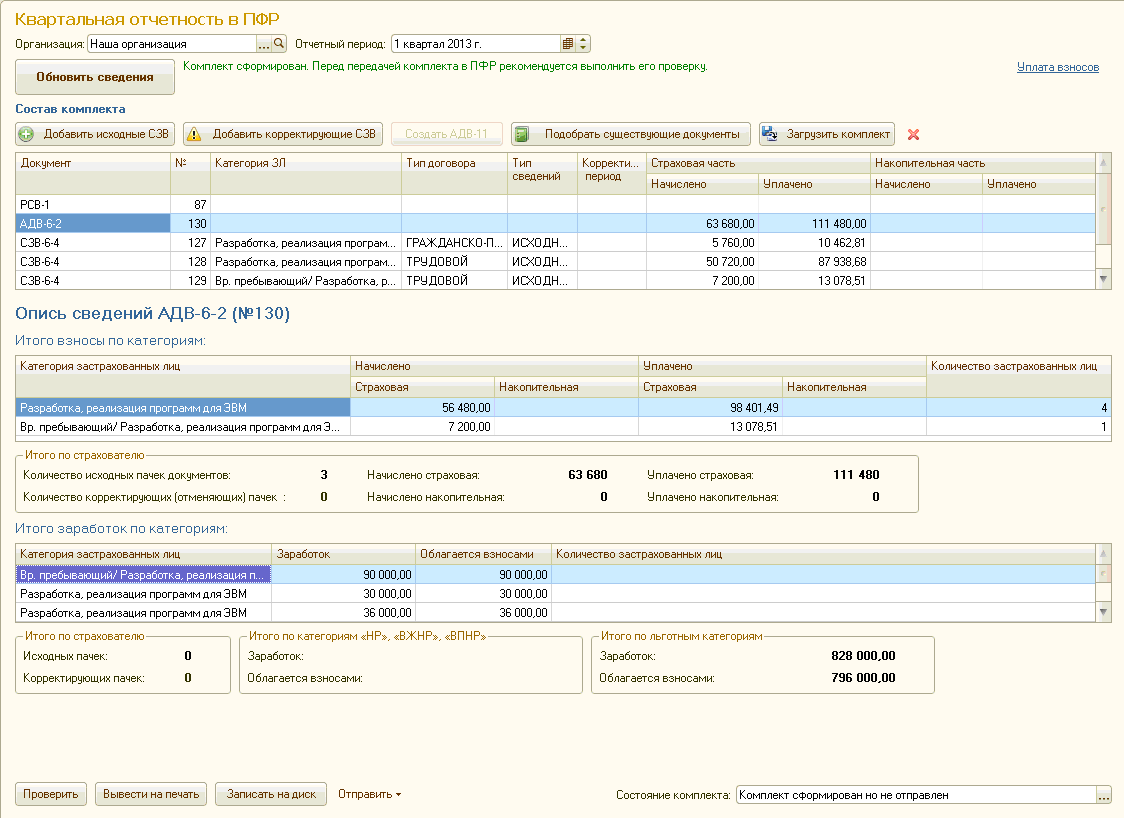Click reporting period spinner arrows

[584, 44]
